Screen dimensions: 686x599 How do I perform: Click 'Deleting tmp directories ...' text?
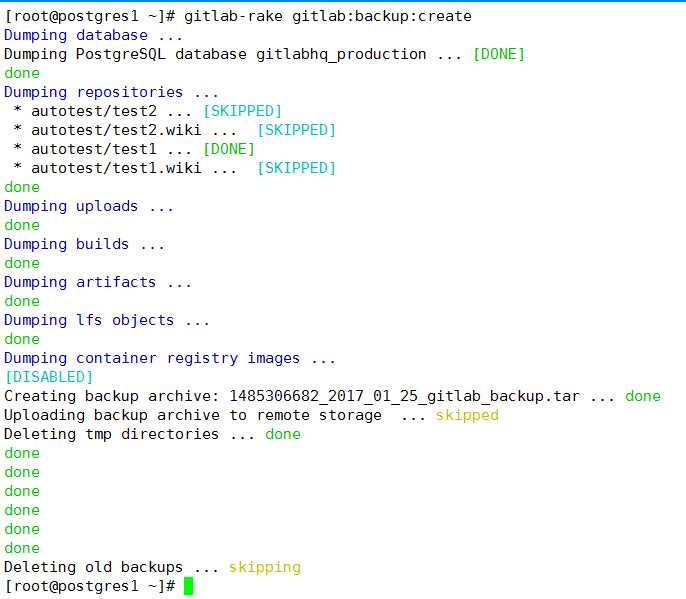pos(129,434)
